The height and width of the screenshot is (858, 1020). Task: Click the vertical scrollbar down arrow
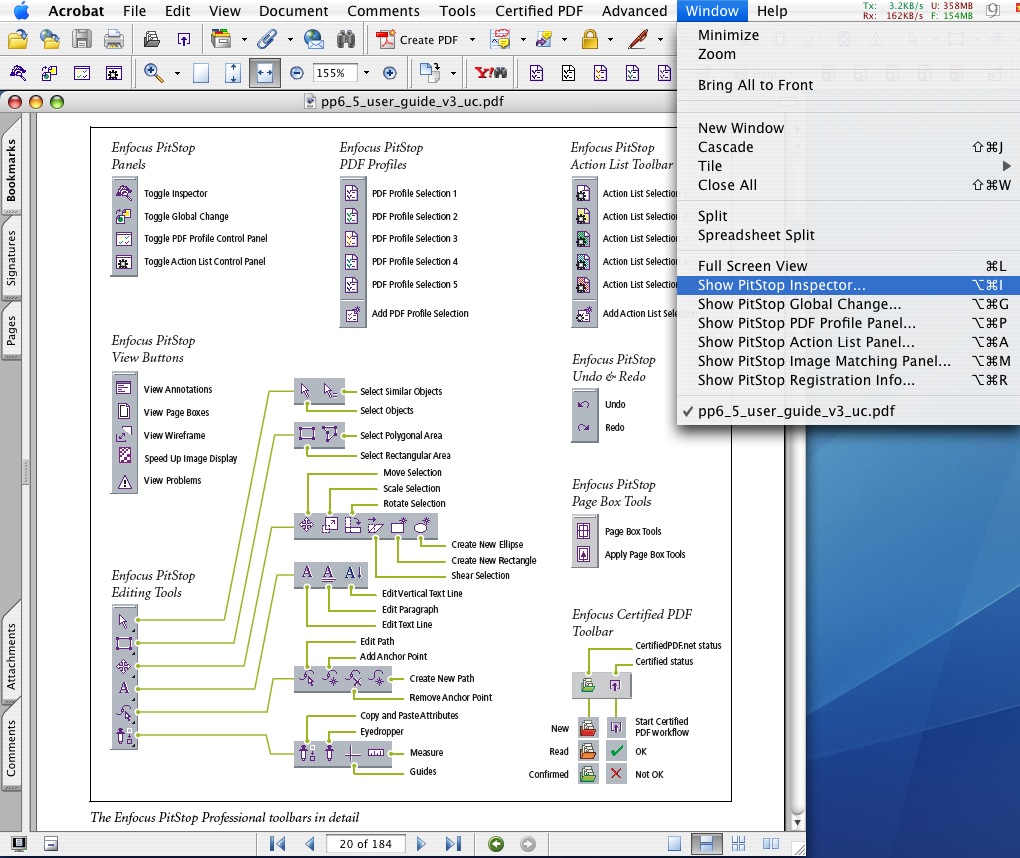point(797,822)
